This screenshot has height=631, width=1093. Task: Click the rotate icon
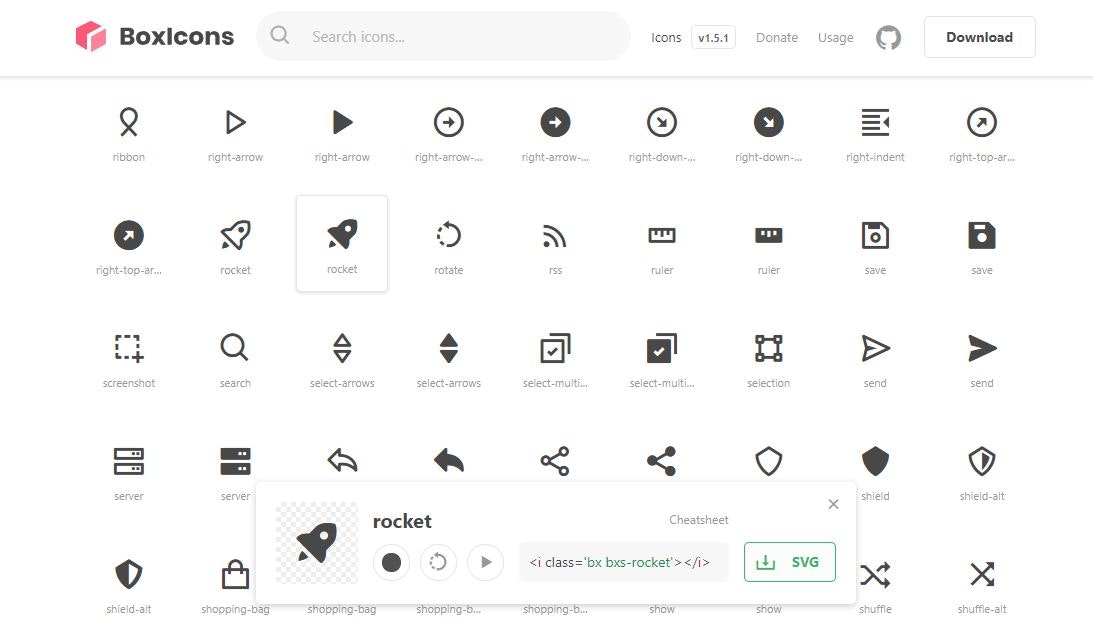(448, 234)
